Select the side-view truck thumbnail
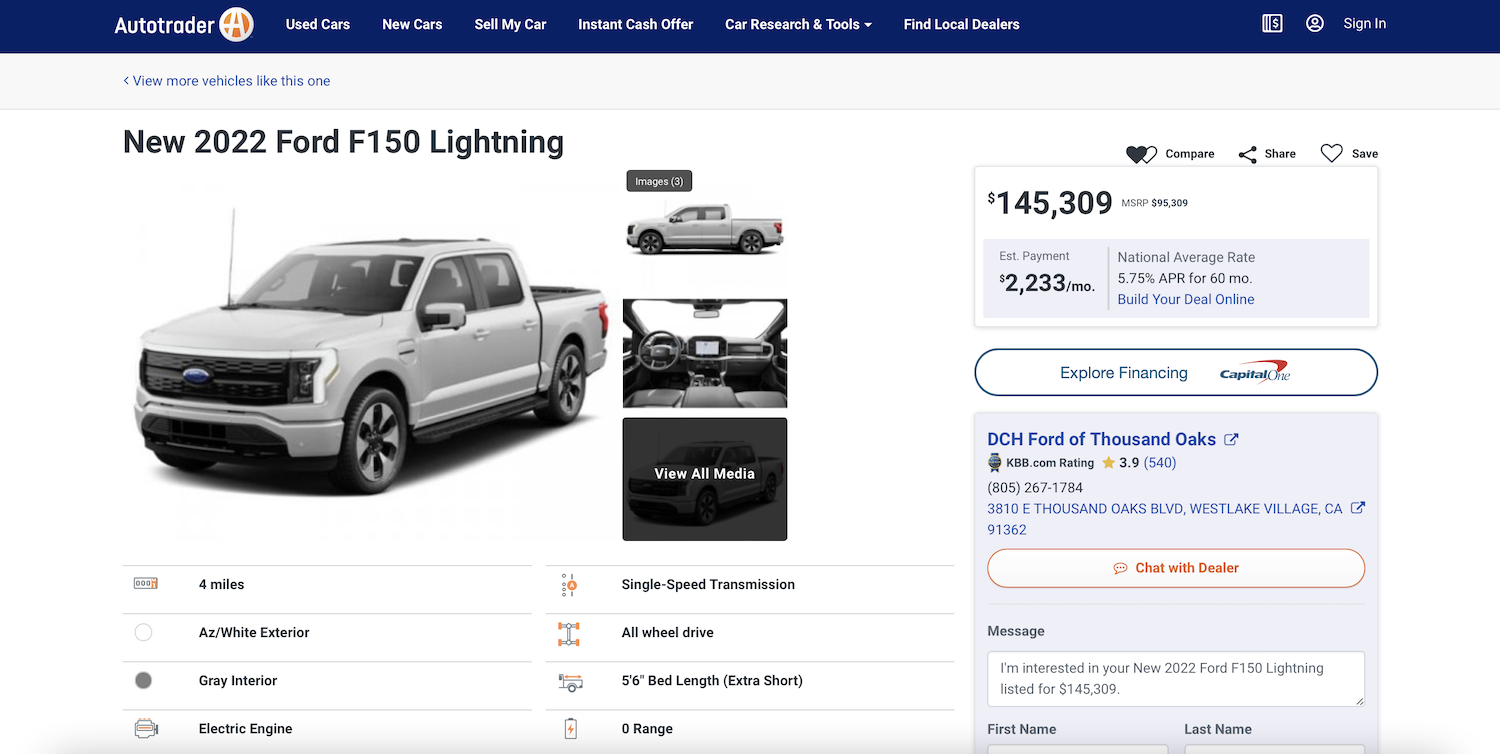Image resolution: width=1500 pixels, height=754 pixels. pos(705,229)
